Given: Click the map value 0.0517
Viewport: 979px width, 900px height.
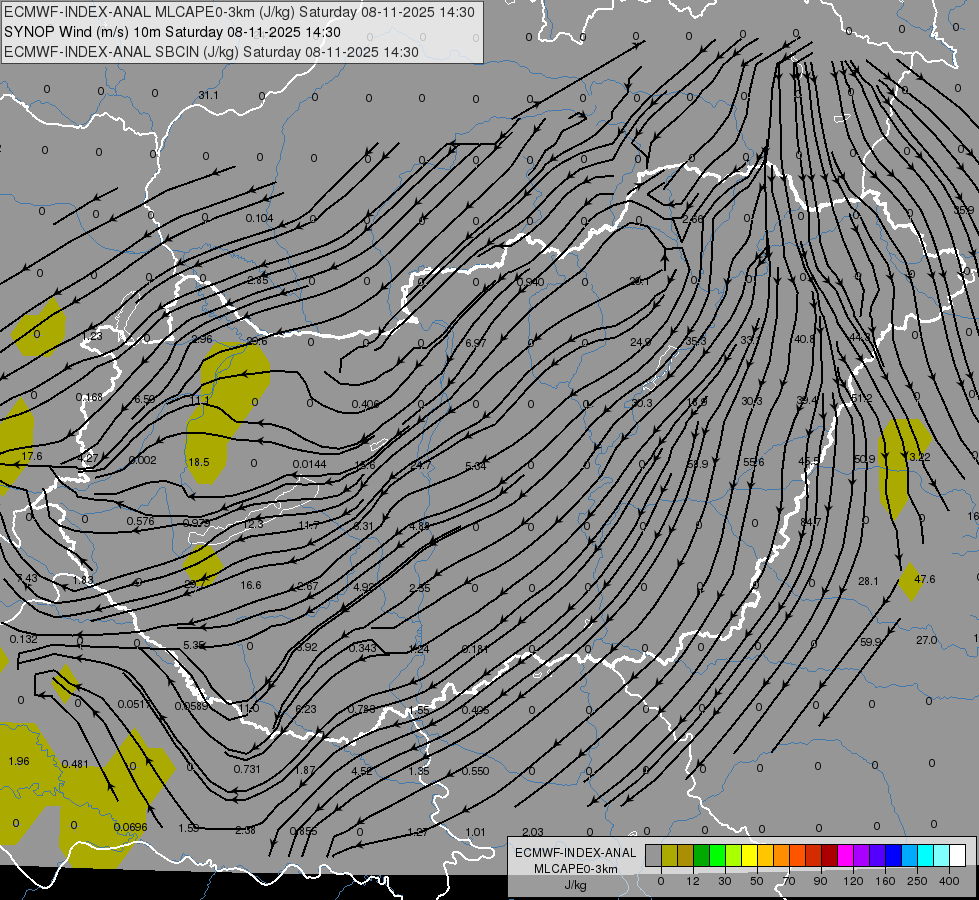Looking at the screenshot, I should coord(134,704).
